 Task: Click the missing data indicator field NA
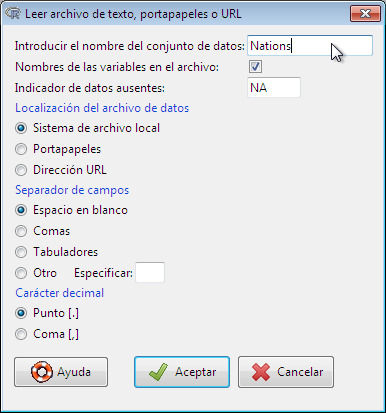[274, 88]
